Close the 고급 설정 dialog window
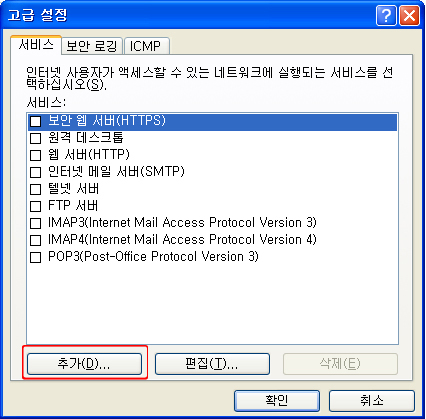The width and height of the screenshot is (426, 419). [x=410, y=15]
